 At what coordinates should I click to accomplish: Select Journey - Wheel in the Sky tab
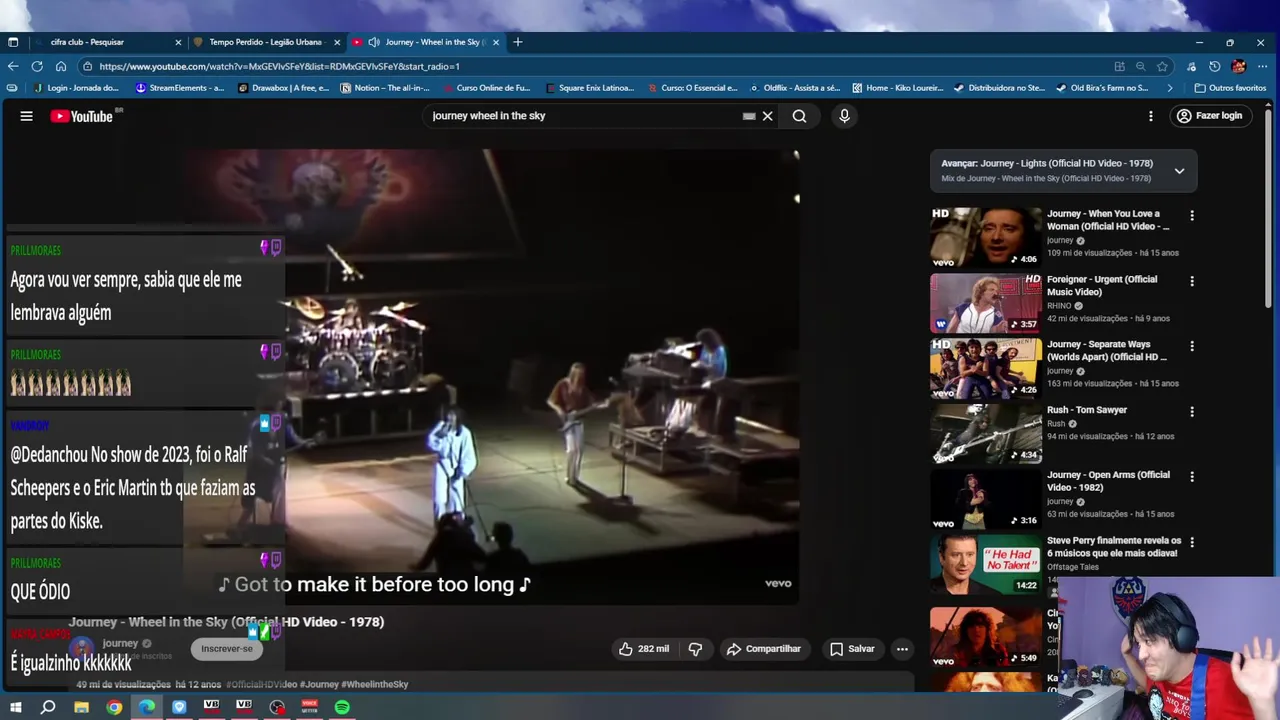click(x=425, y=42)
